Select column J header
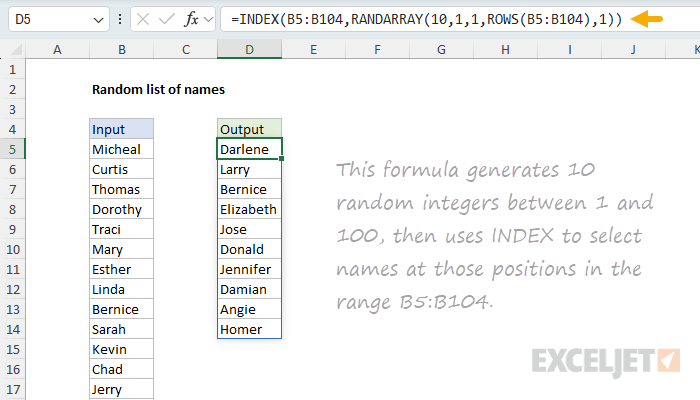This screenshot has width=700, height=400. point(633,50)
